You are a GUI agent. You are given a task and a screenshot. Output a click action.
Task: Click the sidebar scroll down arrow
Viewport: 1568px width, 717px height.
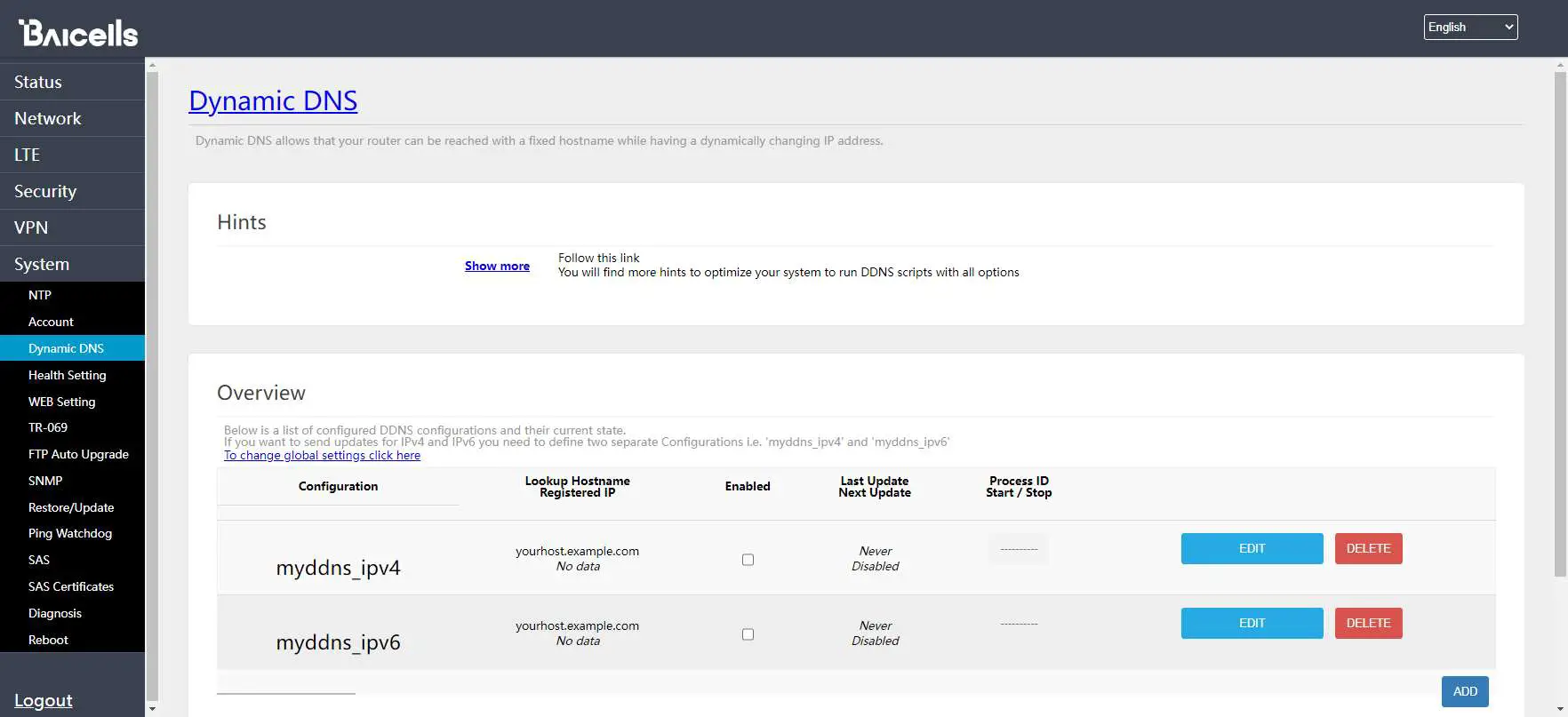pyautogui.click(x=152, y=709)
